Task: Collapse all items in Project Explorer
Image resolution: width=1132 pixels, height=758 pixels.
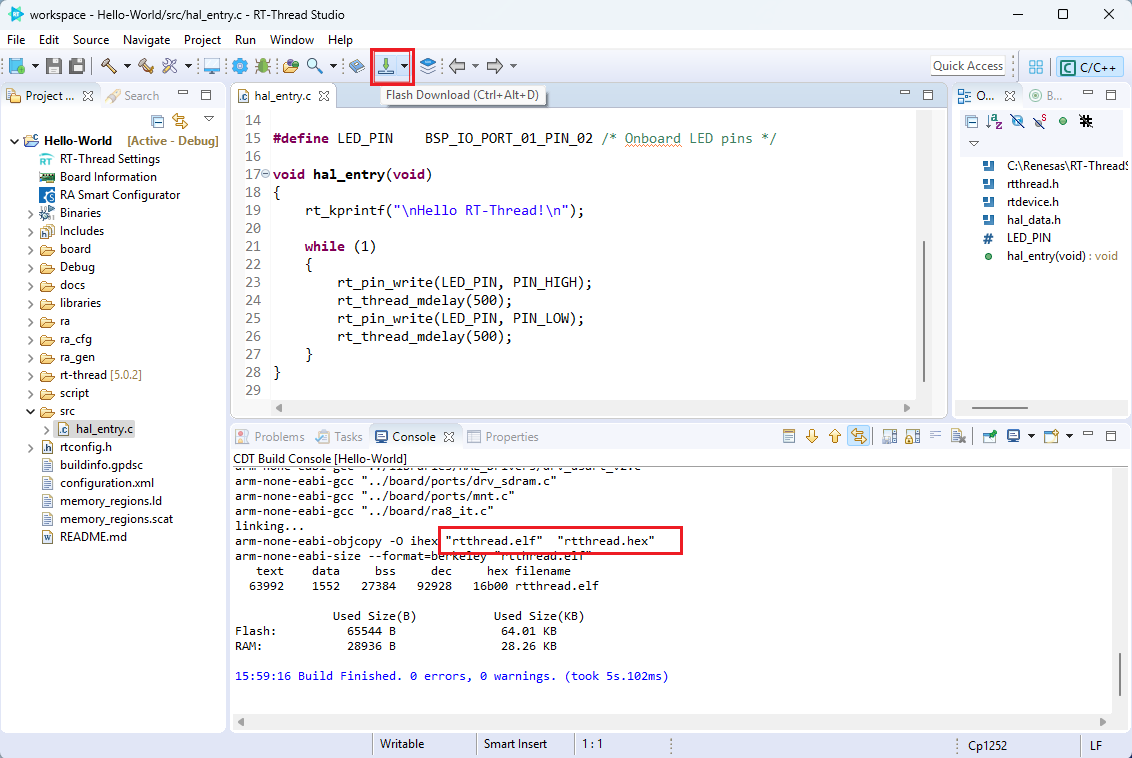Action: pos(158,121)
